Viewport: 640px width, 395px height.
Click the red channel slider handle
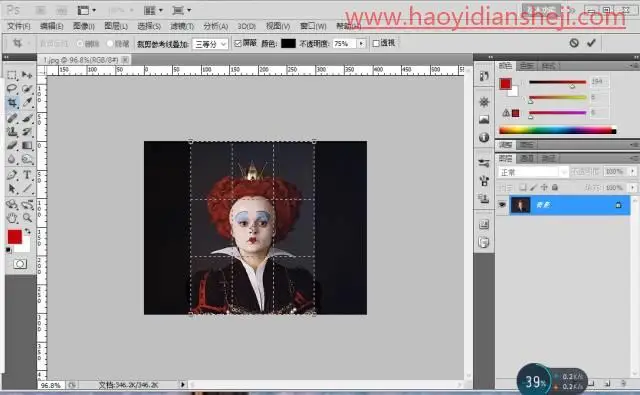[572, 86]
